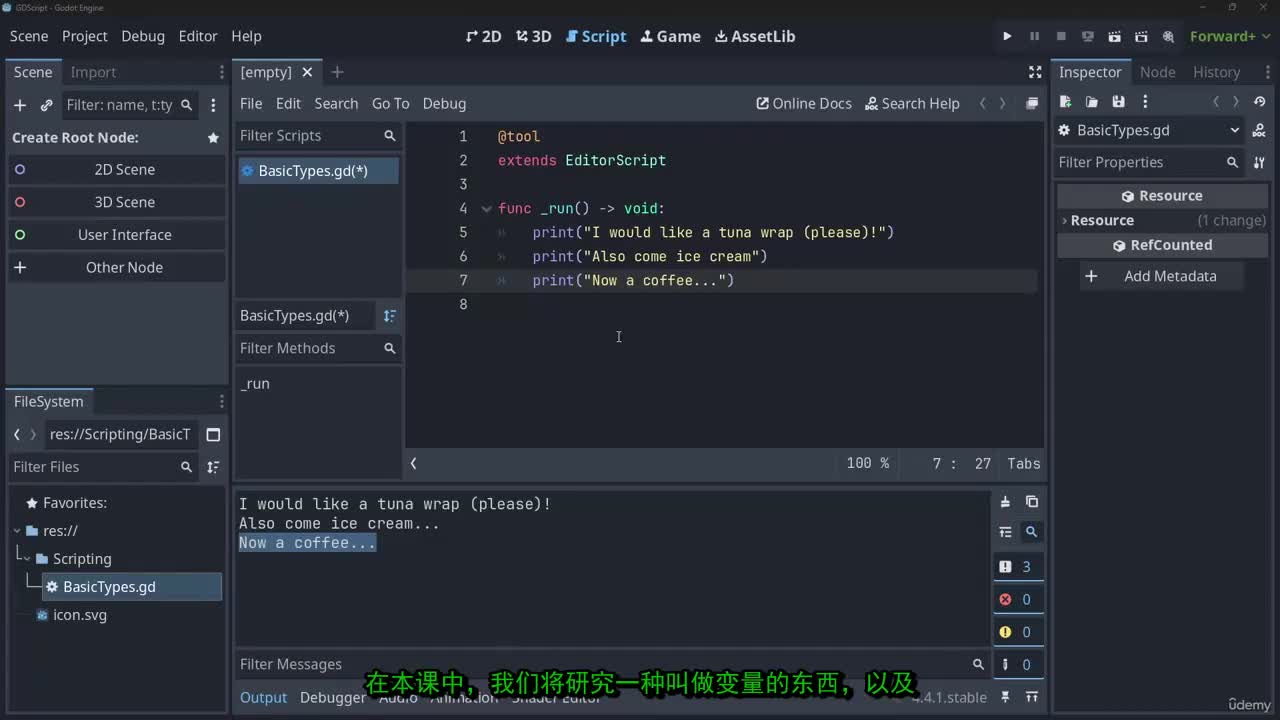Copy the output selection
The image size is (1280, 720).
pyautogui.click(x=1032, y=502)
